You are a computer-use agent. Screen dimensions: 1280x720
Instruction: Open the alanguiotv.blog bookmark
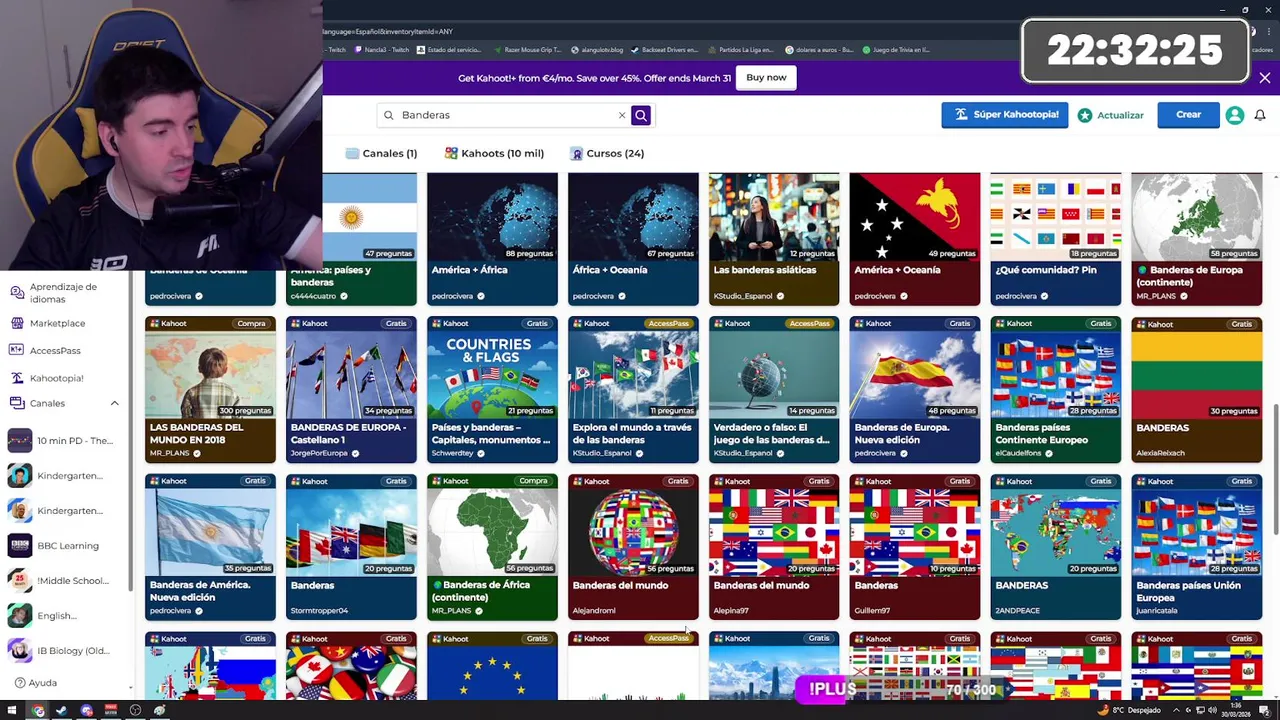click(x=597, y=50)
